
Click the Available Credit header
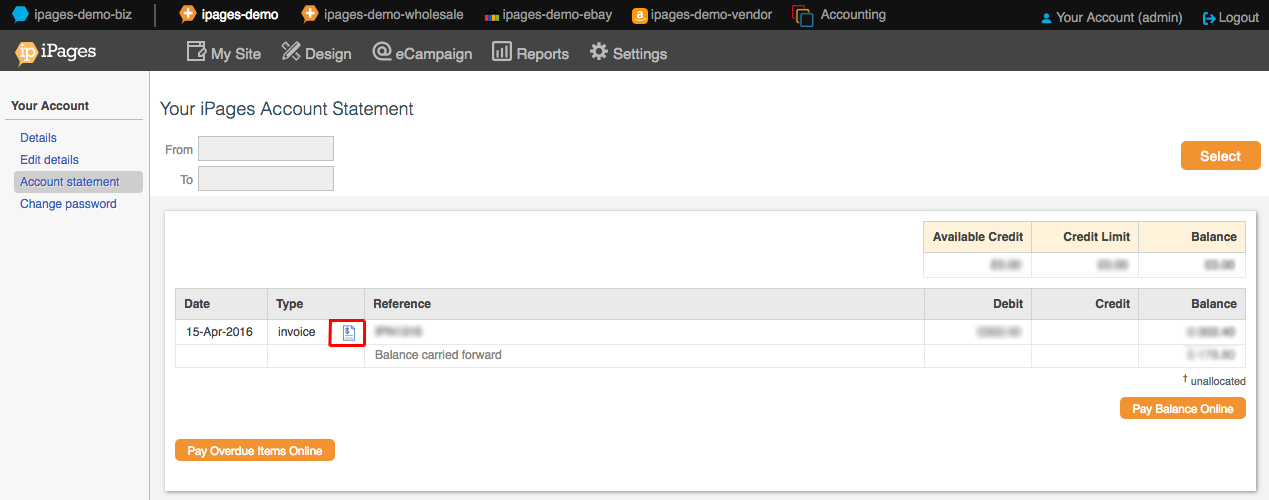(x=978, y=237)
